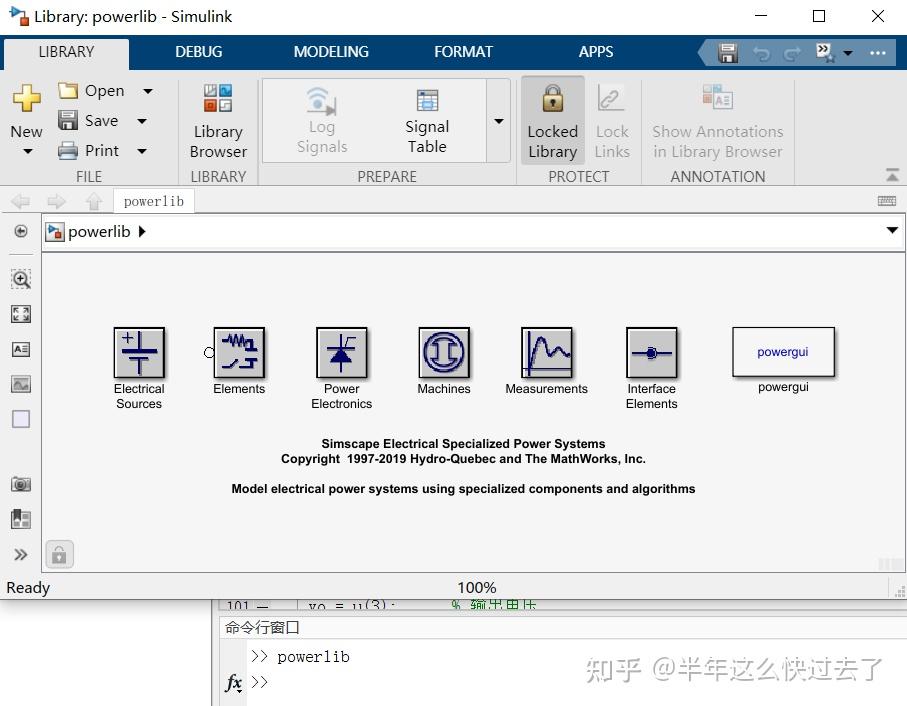Open the Signal Table
This screenshot has height=706, width=907.
tap(427, 121)
